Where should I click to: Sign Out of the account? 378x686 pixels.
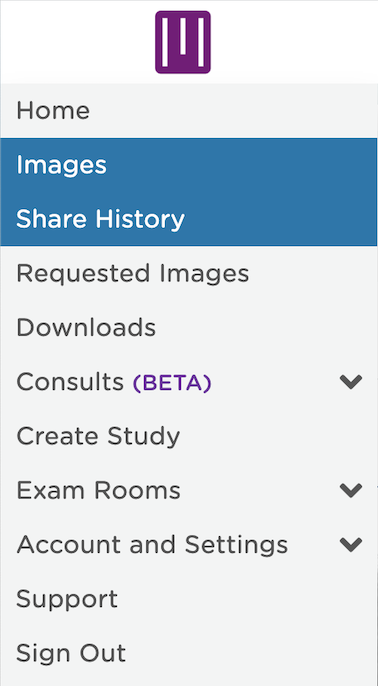point(71,653)
